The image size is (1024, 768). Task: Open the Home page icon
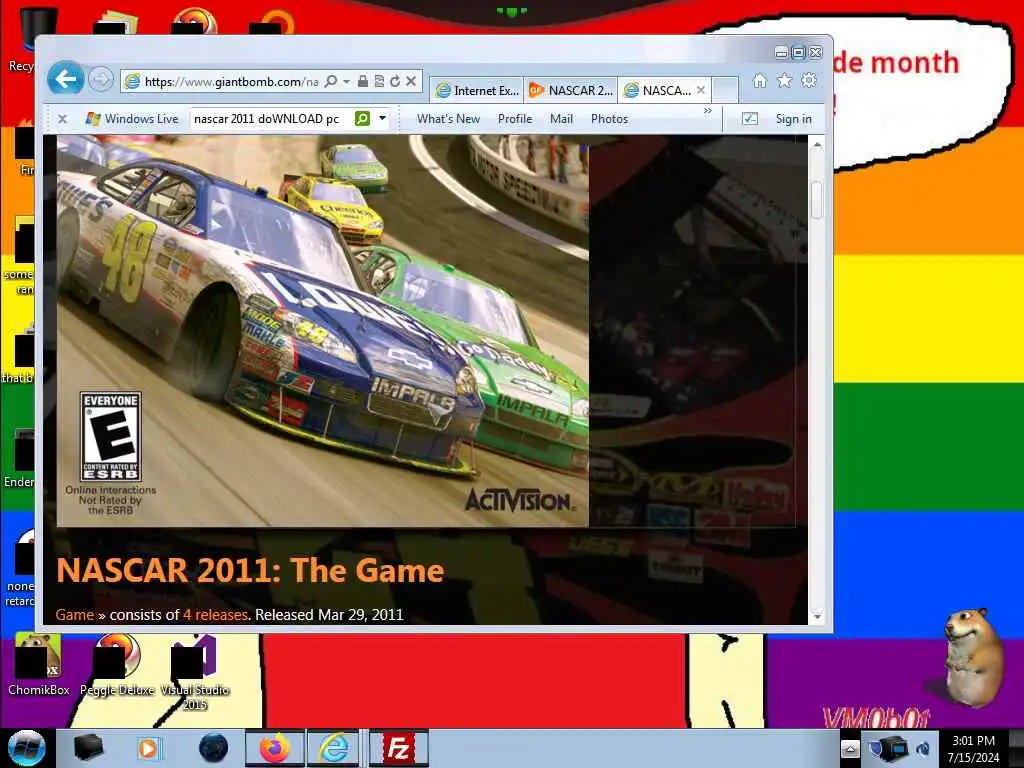point(760,80)
